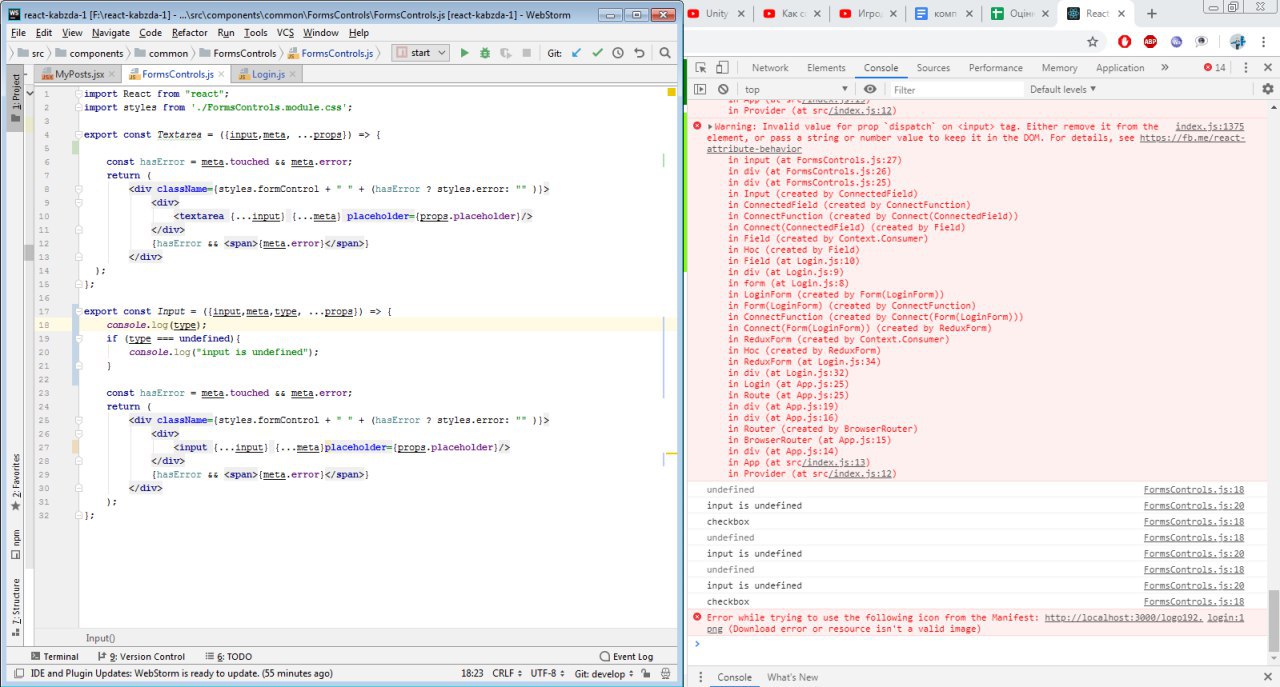Toggle the live expression eye icon

click(x=870, y=89)
